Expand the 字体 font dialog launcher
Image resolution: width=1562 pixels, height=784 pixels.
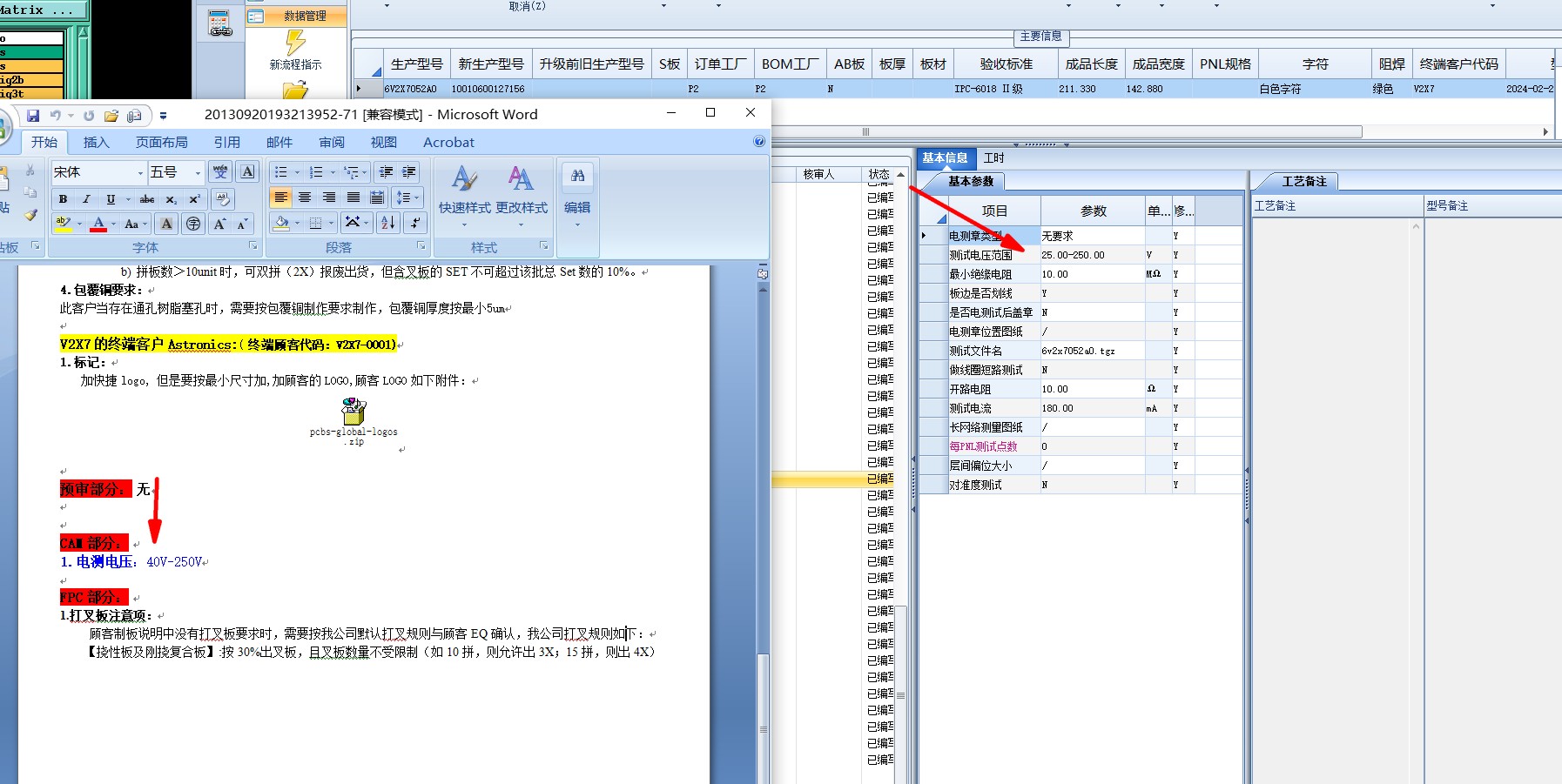click(x=253, y=246)
